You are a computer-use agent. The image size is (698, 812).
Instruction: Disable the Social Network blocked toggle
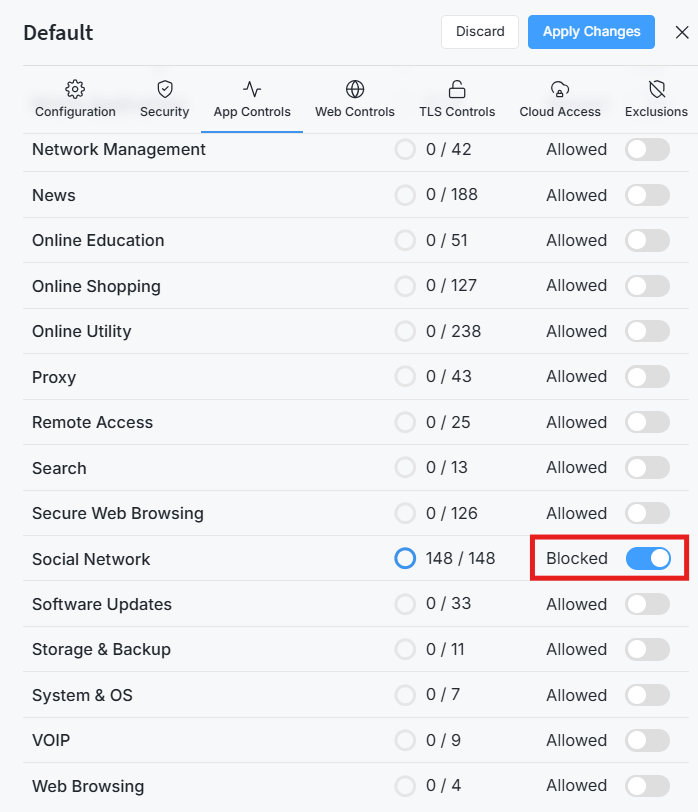tap(648, 558)
